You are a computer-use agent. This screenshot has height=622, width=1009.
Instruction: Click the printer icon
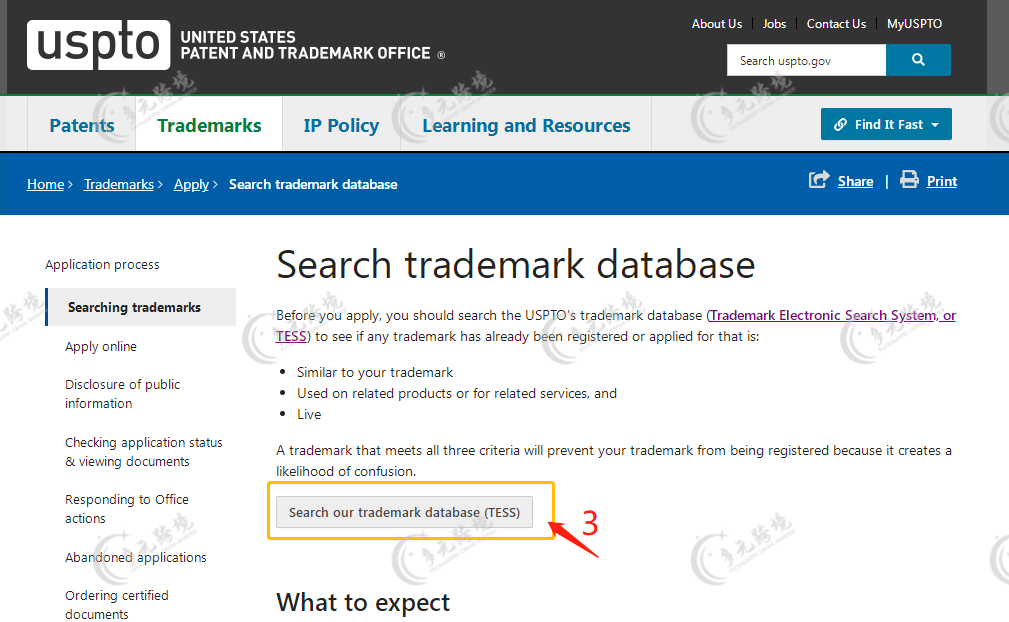(x=909, y=179)
